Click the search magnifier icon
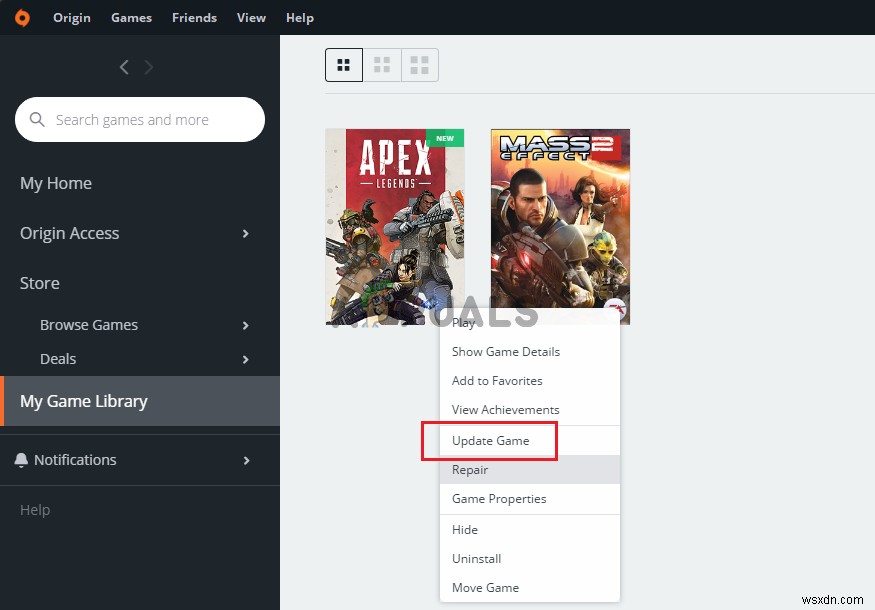The width and height of the screenshot is (875, 610). [x=38, y=119]
